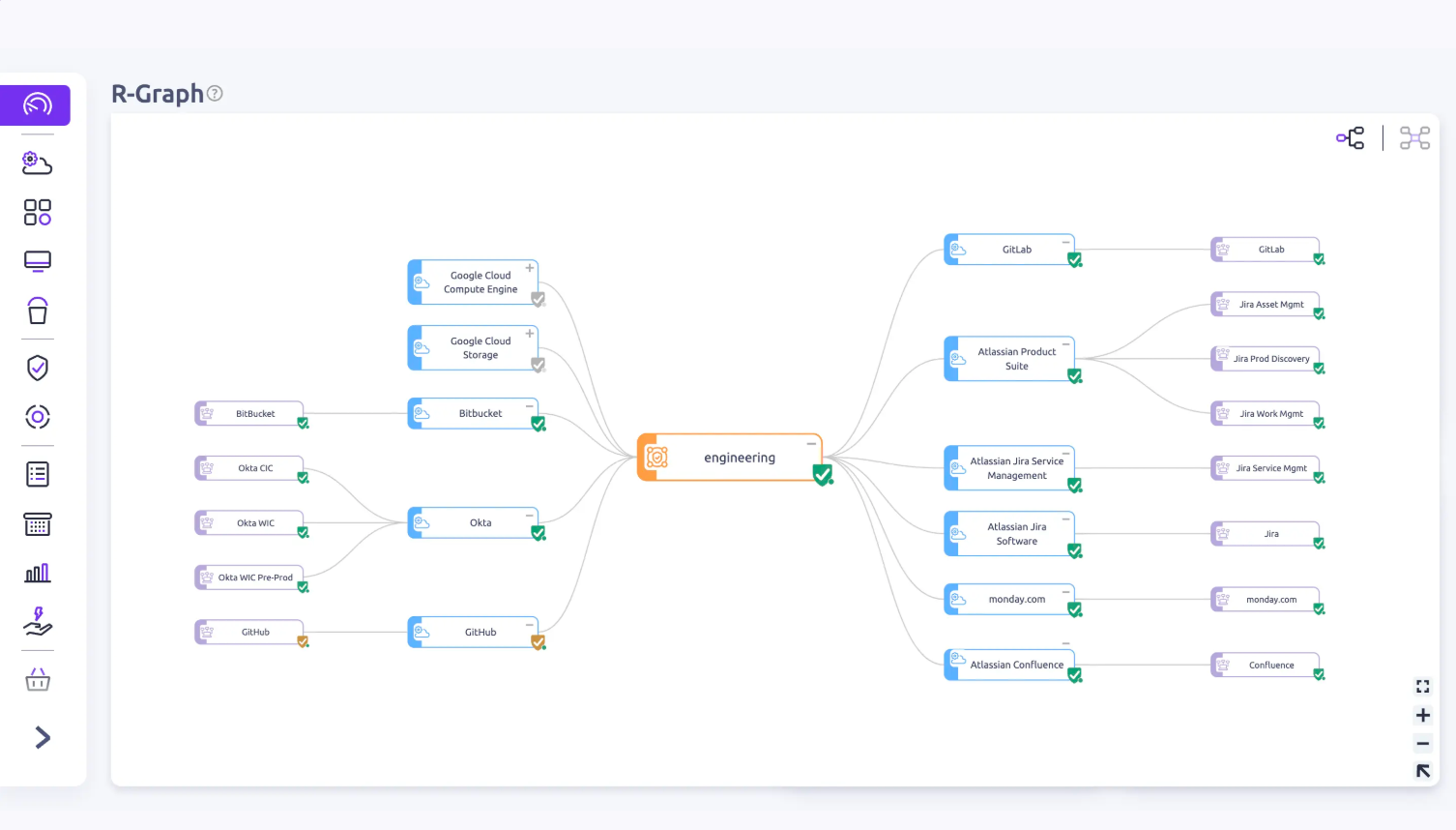This screenshot has width=1456, height=830.
Task: Open the hand with lightning sidebar icon
Action: pyautogui.click(x=38, y=622)
